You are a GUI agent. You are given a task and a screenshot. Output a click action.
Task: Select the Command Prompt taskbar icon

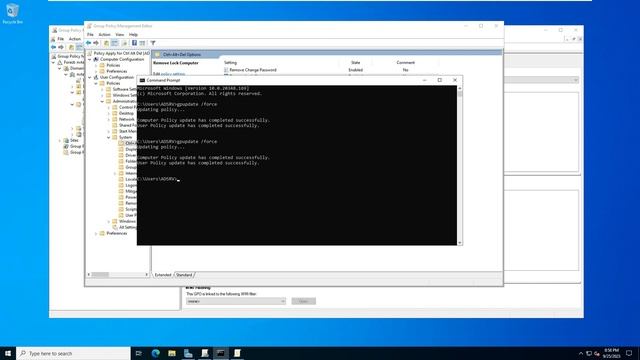(x=221, y=353)
